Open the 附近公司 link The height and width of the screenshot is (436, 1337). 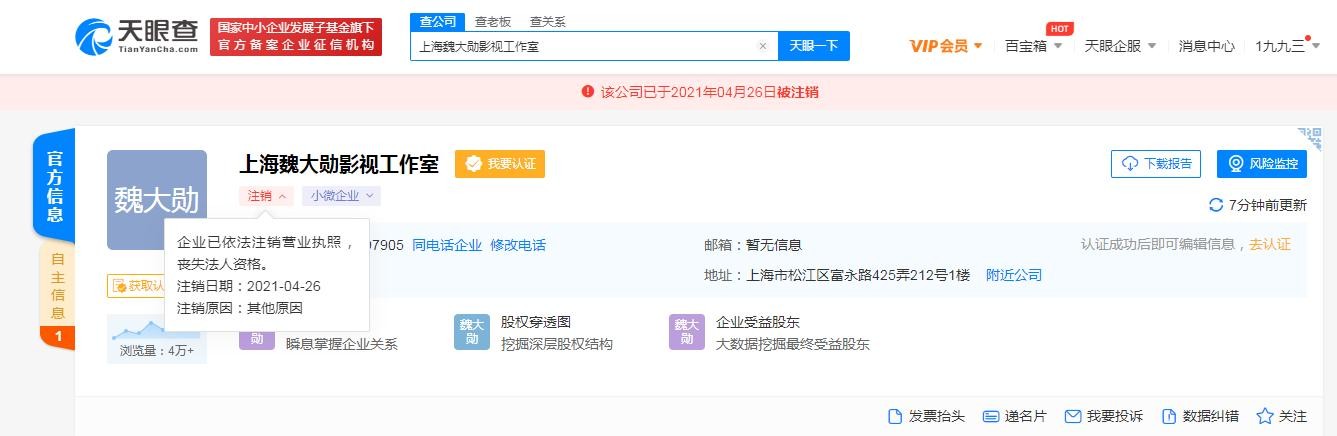(x=1013, y=275)
